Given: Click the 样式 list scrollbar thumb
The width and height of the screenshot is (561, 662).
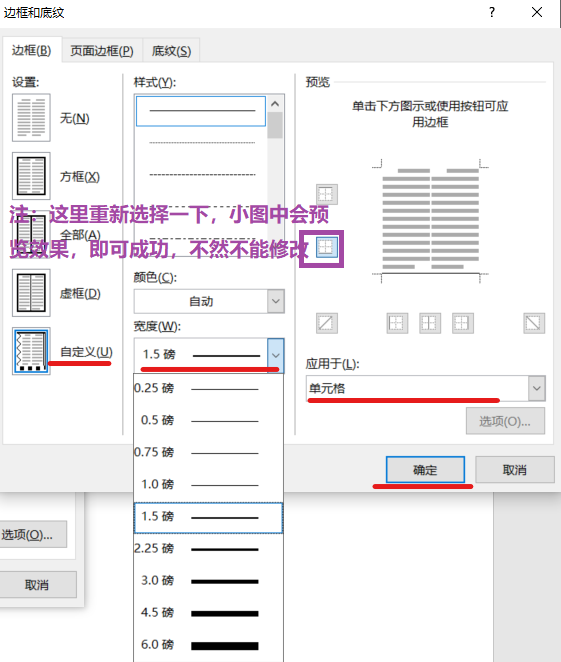Looking at the screenshot, I should pyautogui.click(x=275, y=125).
